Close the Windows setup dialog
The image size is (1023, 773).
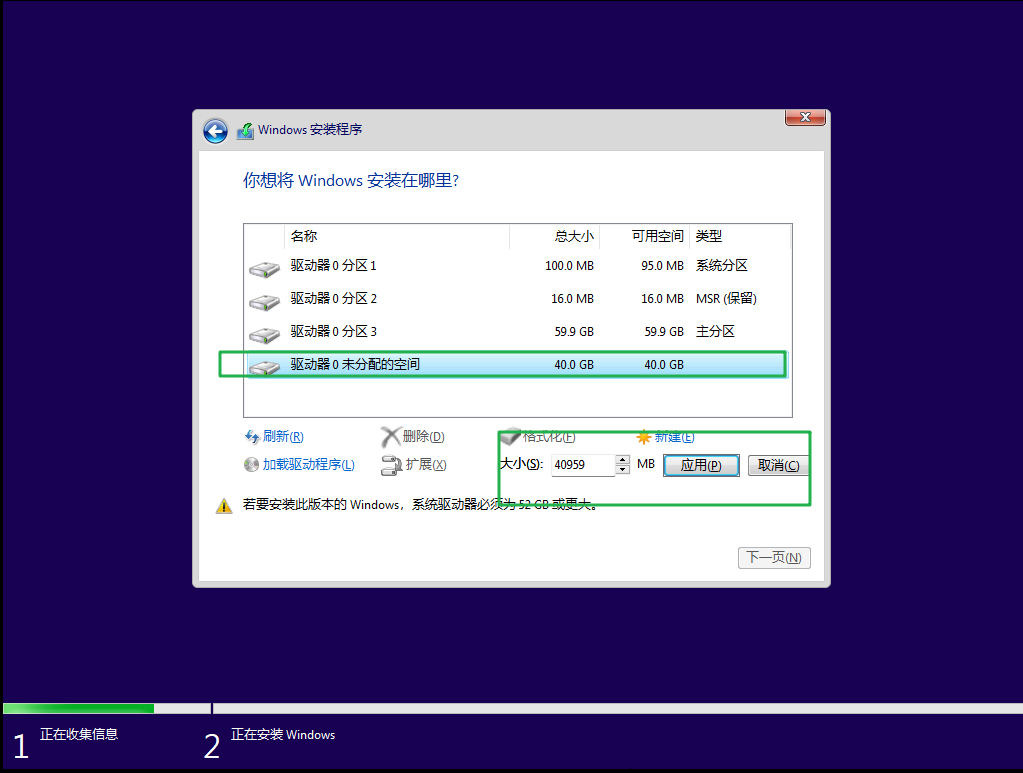click(x=805, y=117)
